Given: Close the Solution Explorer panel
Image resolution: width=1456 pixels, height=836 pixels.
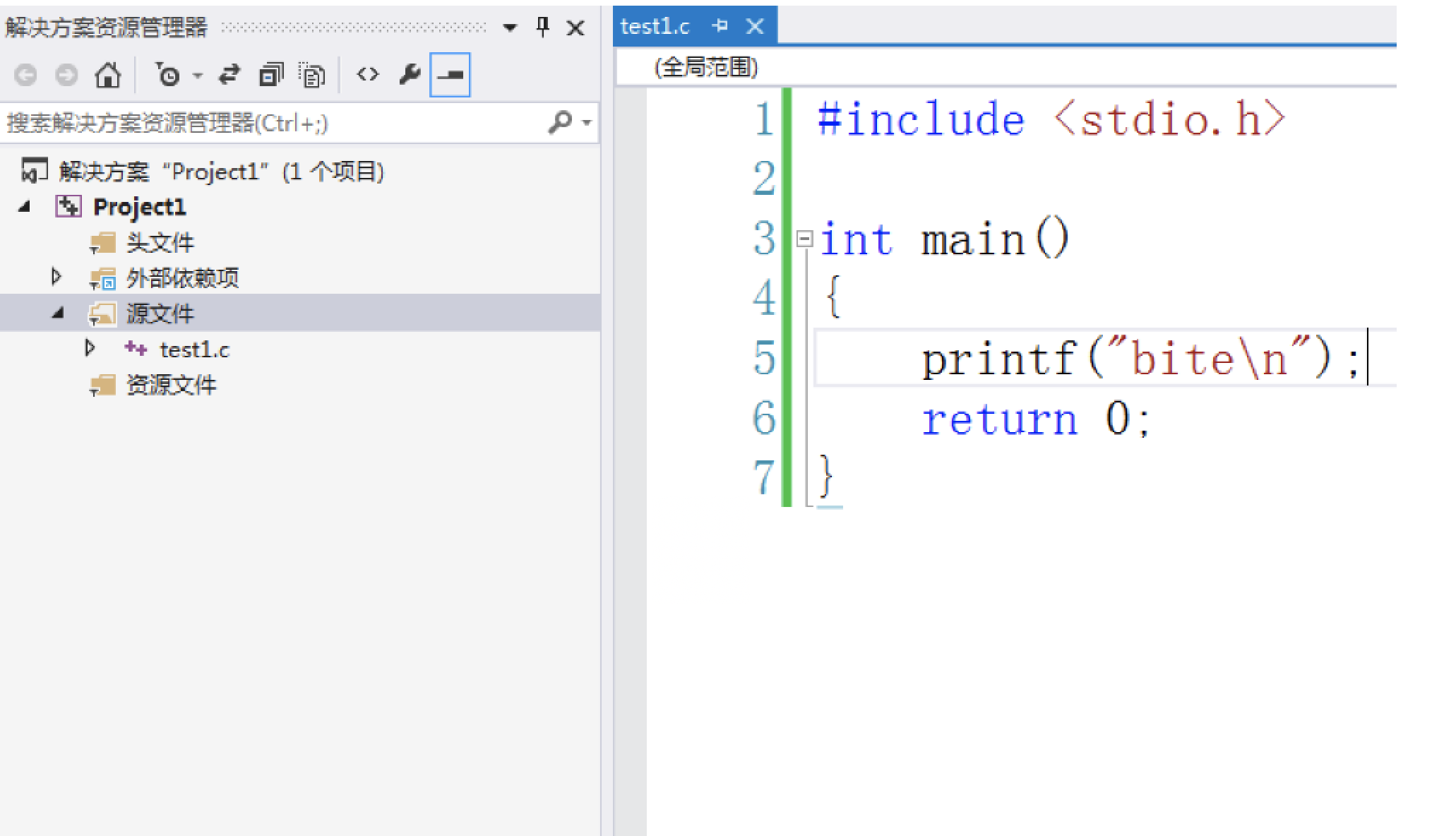Looking at the screenshot, I should tap(575, 28).
